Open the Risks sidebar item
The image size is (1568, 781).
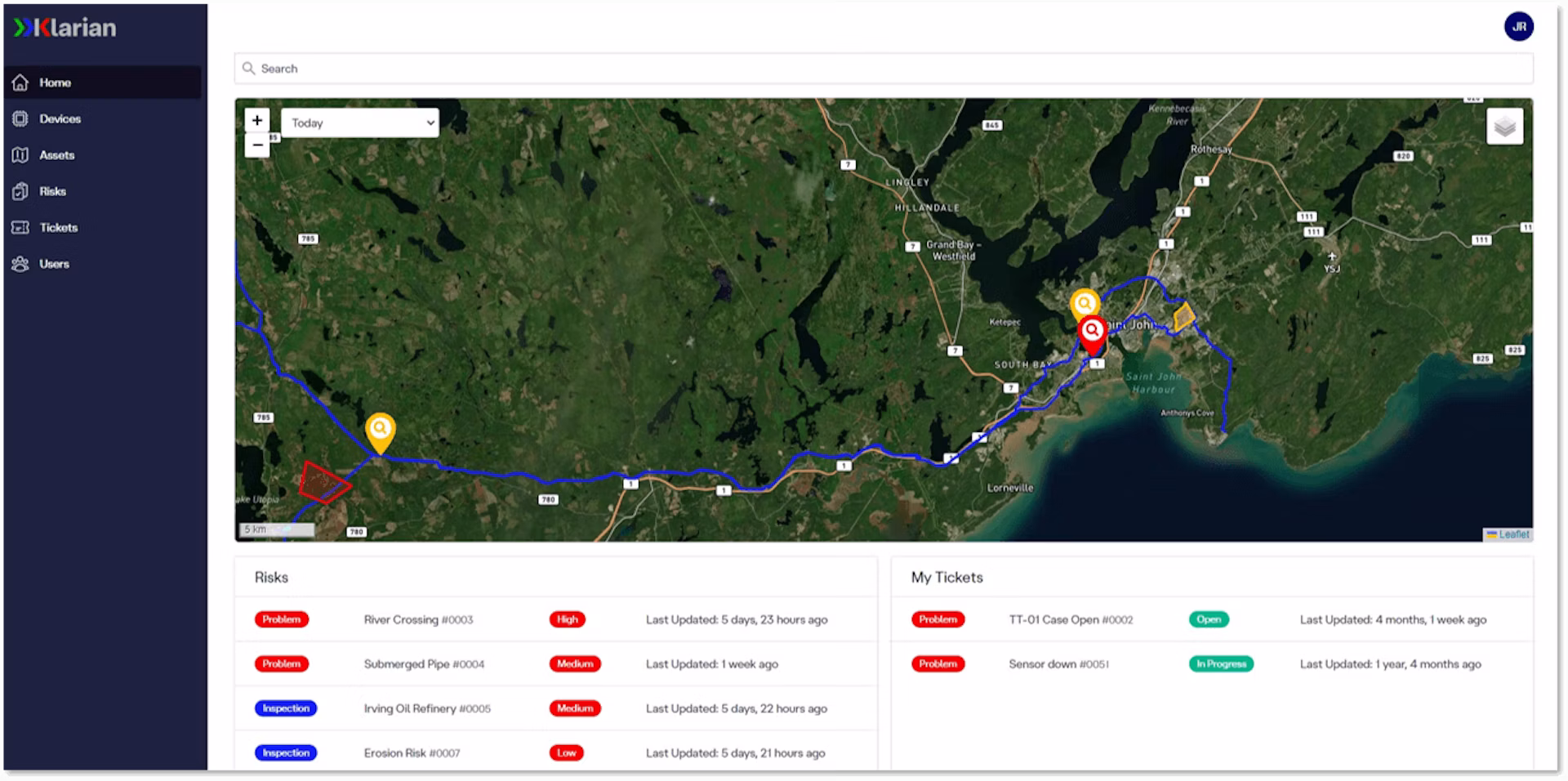(52, 191)
